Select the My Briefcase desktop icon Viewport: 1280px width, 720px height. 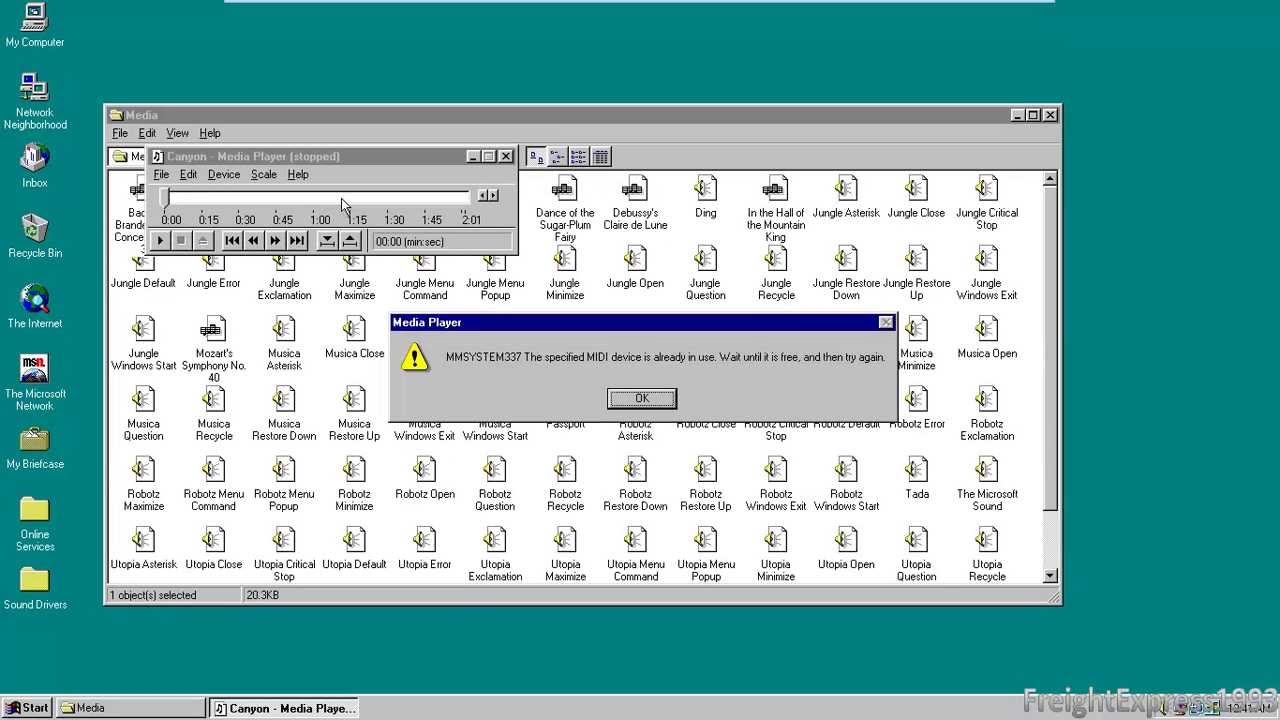35,448
